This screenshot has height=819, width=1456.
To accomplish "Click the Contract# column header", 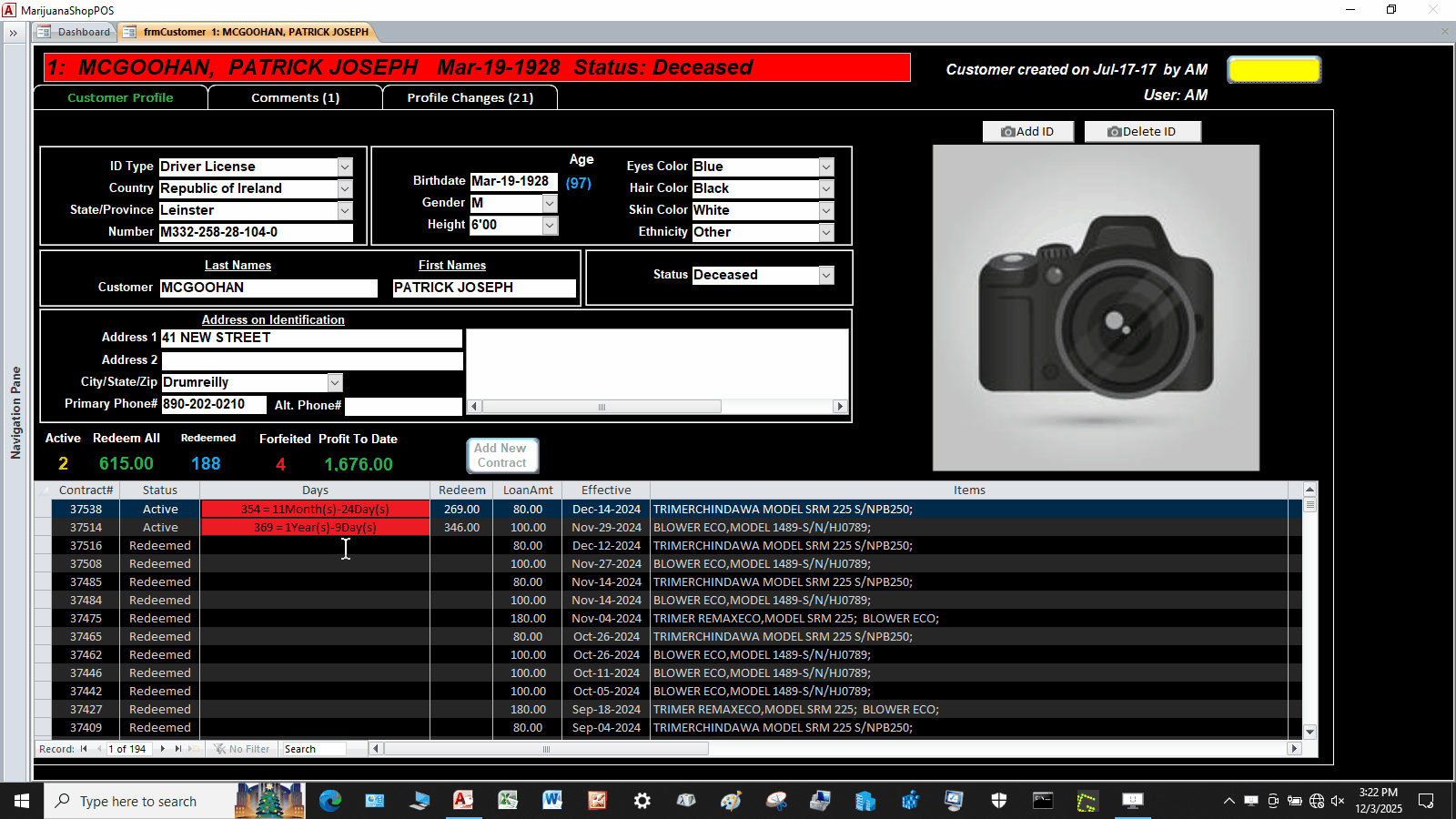I will point(86,490).
